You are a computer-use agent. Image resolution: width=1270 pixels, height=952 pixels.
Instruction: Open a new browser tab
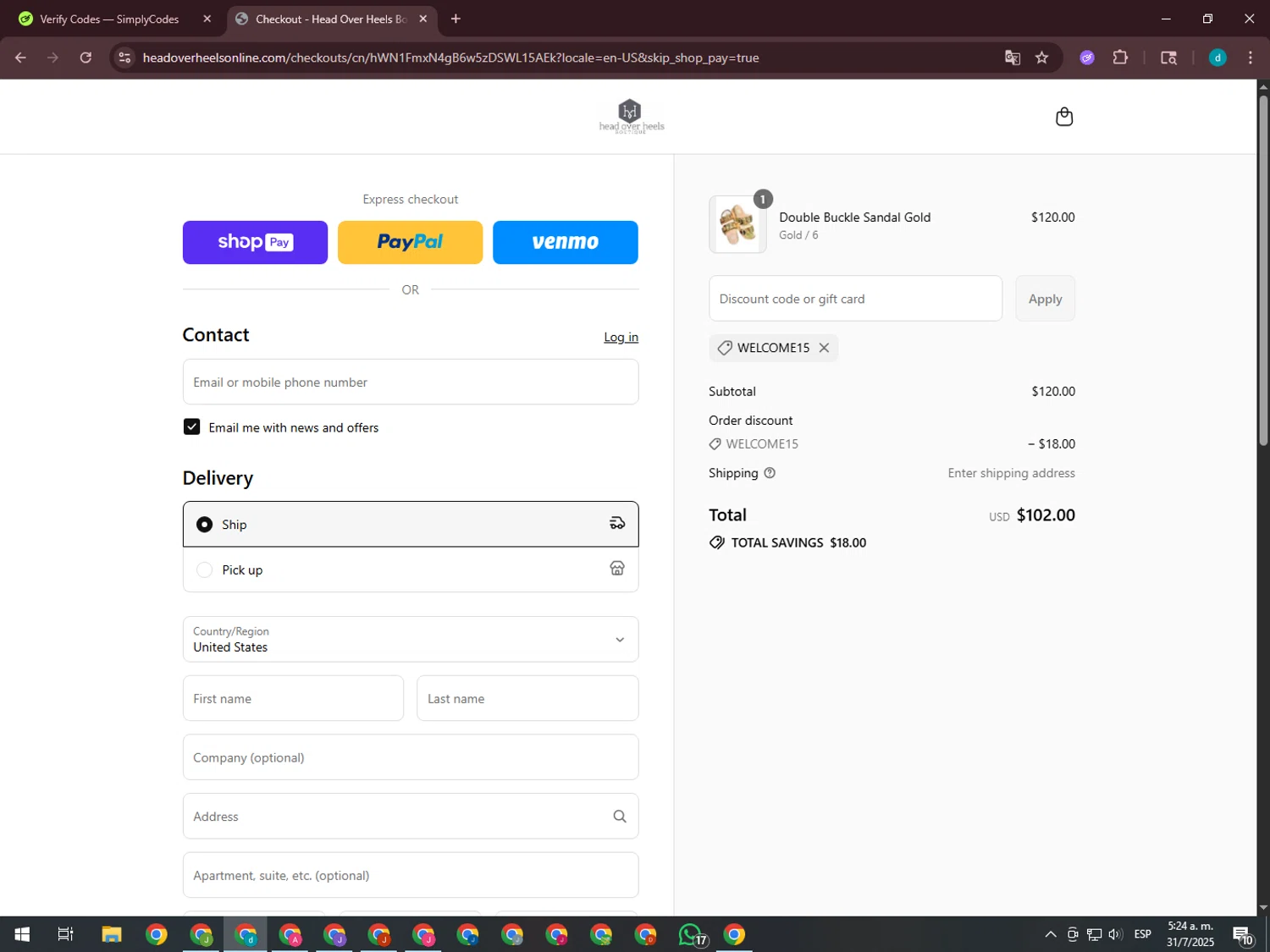[x=456, y=19]
